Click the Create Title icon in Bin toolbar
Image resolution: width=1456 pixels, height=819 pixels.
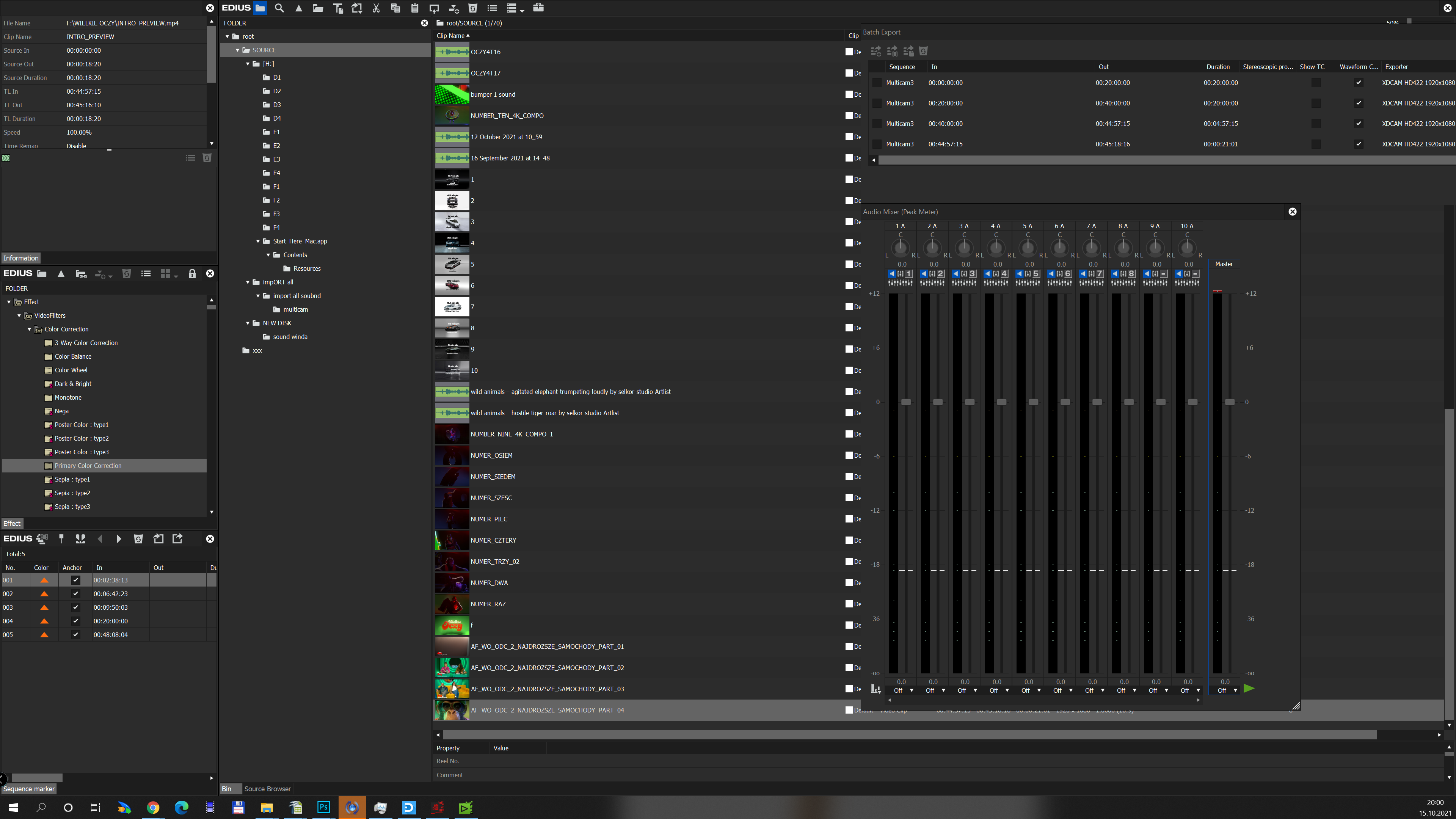[x=338, y=8]
